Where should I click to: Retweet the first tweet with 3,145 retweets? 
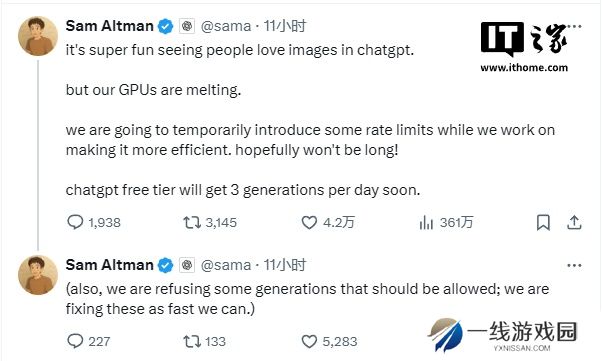coord(192,222)
